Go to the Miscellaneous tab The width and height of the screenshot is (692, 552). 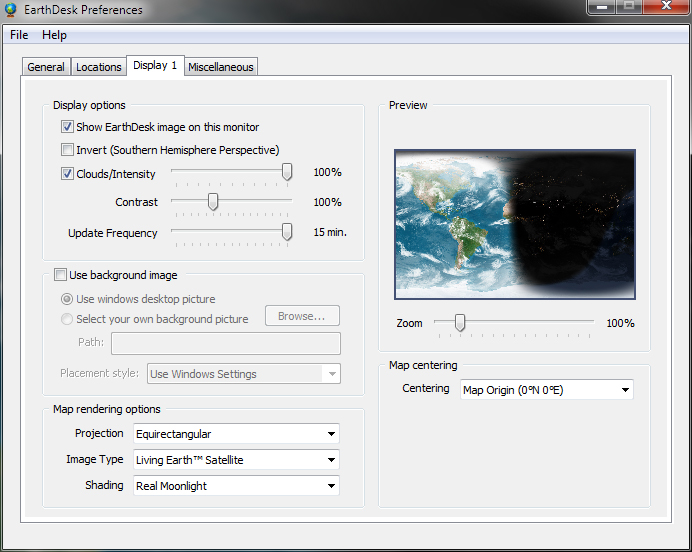(x=221, y=67)
